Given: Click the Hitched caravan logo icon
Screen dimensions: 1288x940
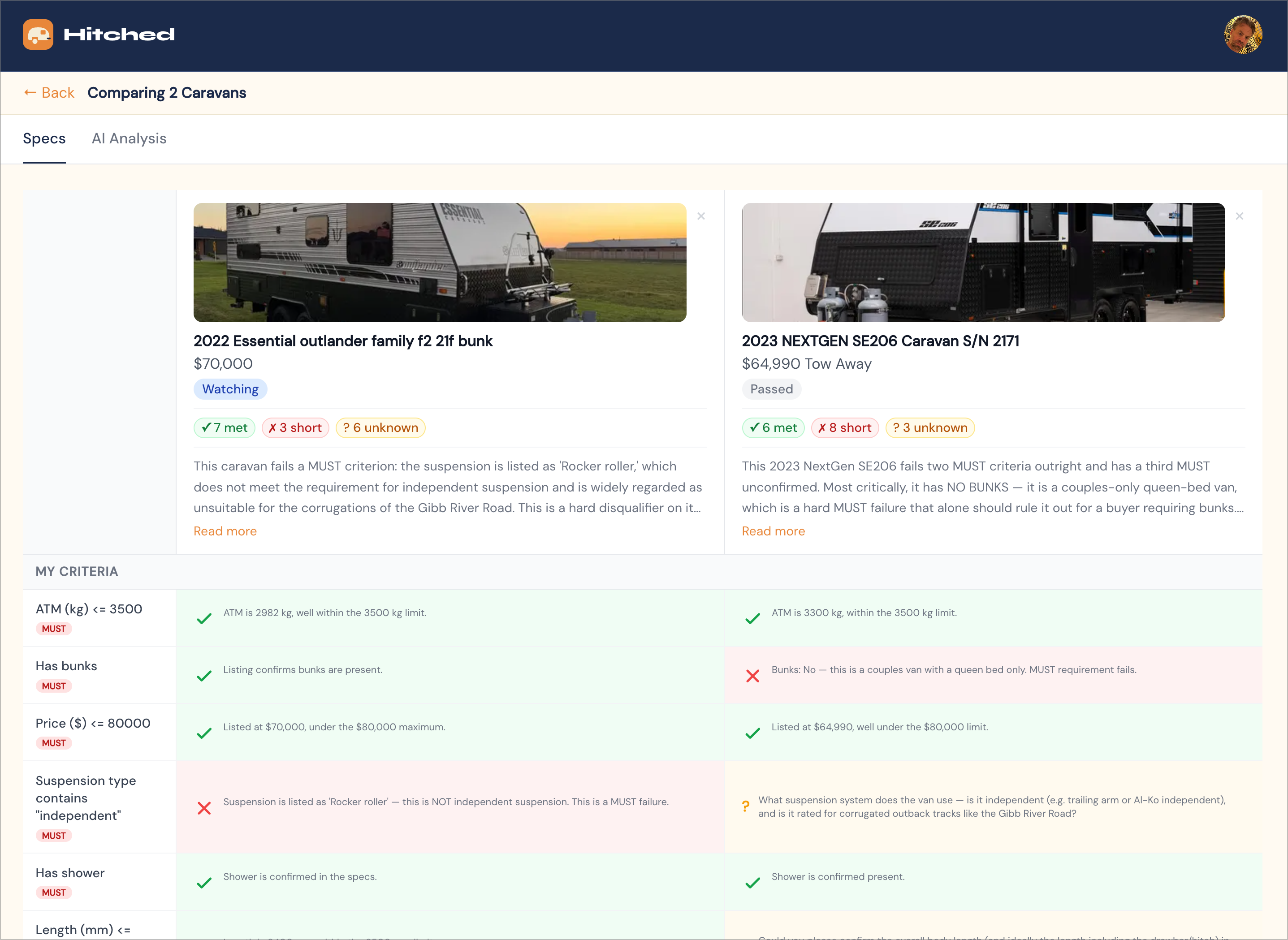Looking at the screenshot, I should click(38, 34).
